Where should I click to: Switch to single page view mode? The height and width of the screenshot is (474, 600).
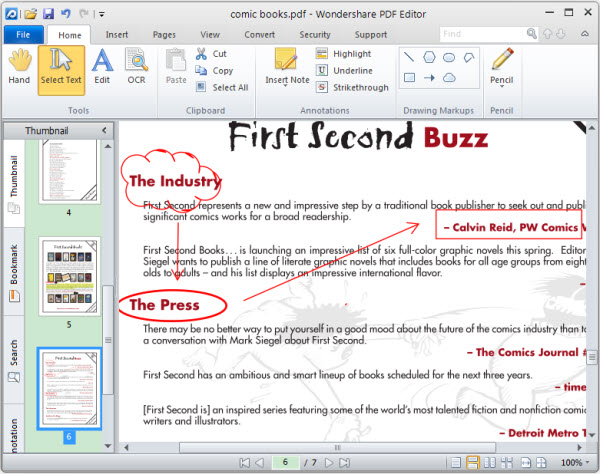coord(456,463)
